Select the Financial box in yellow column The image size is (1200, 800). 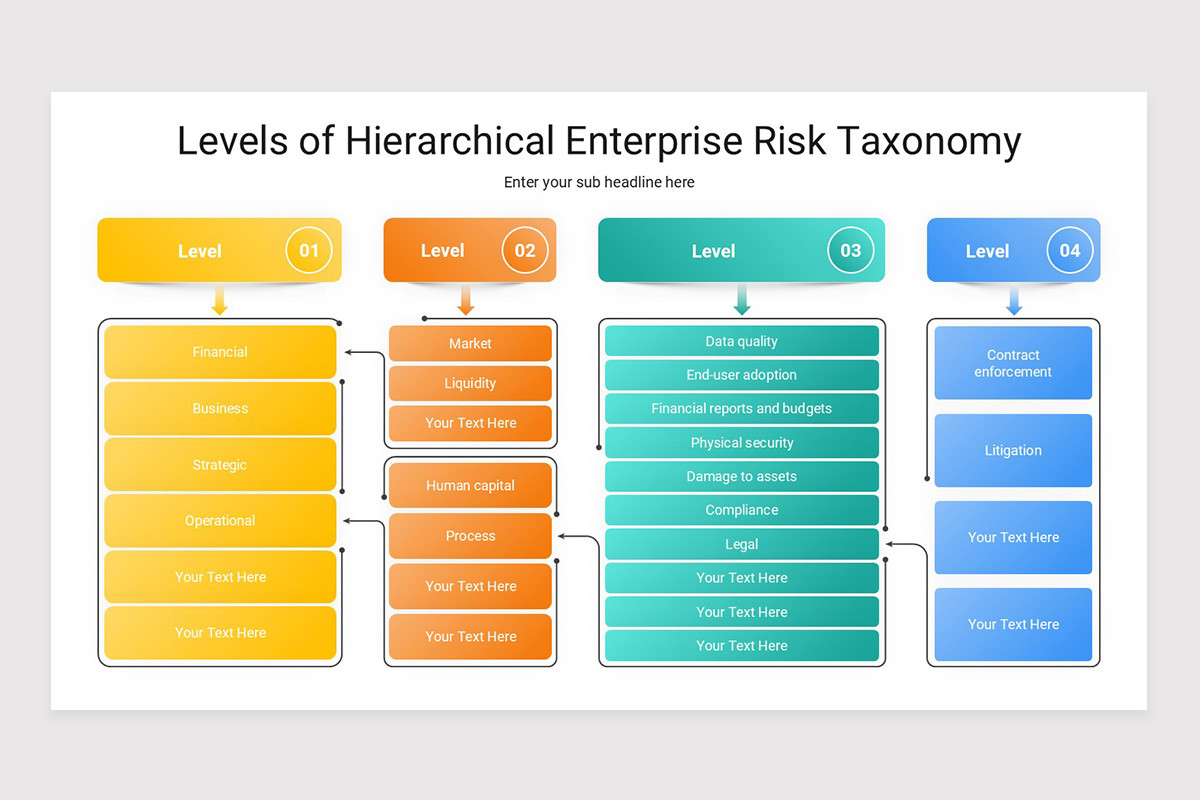point(220,352)
